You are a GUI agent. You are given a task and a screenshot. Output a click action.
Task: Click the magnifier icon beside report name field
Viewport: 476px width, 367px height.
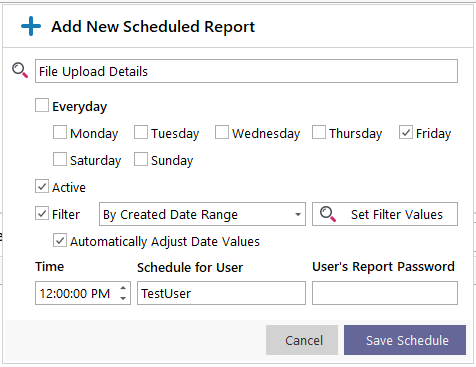(x=20, y=70)
